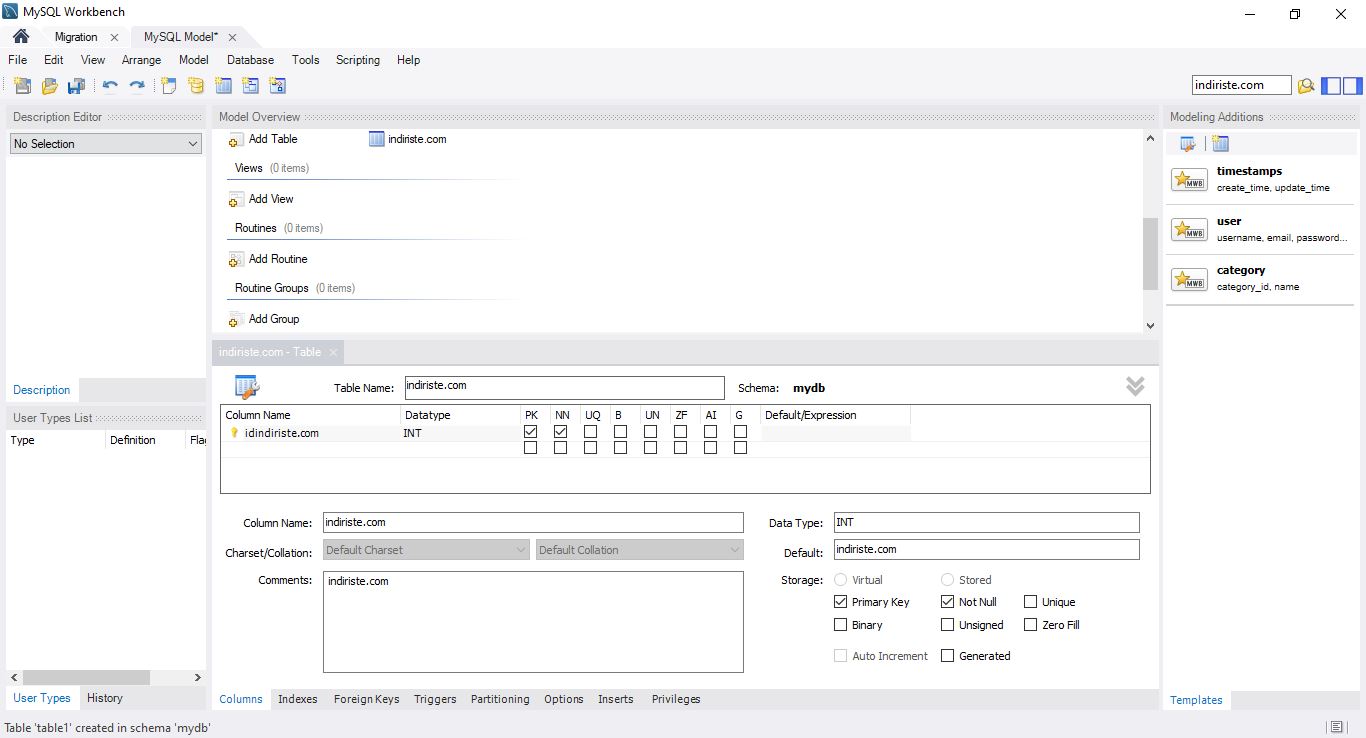Enable the Generated checkbox

948,656
